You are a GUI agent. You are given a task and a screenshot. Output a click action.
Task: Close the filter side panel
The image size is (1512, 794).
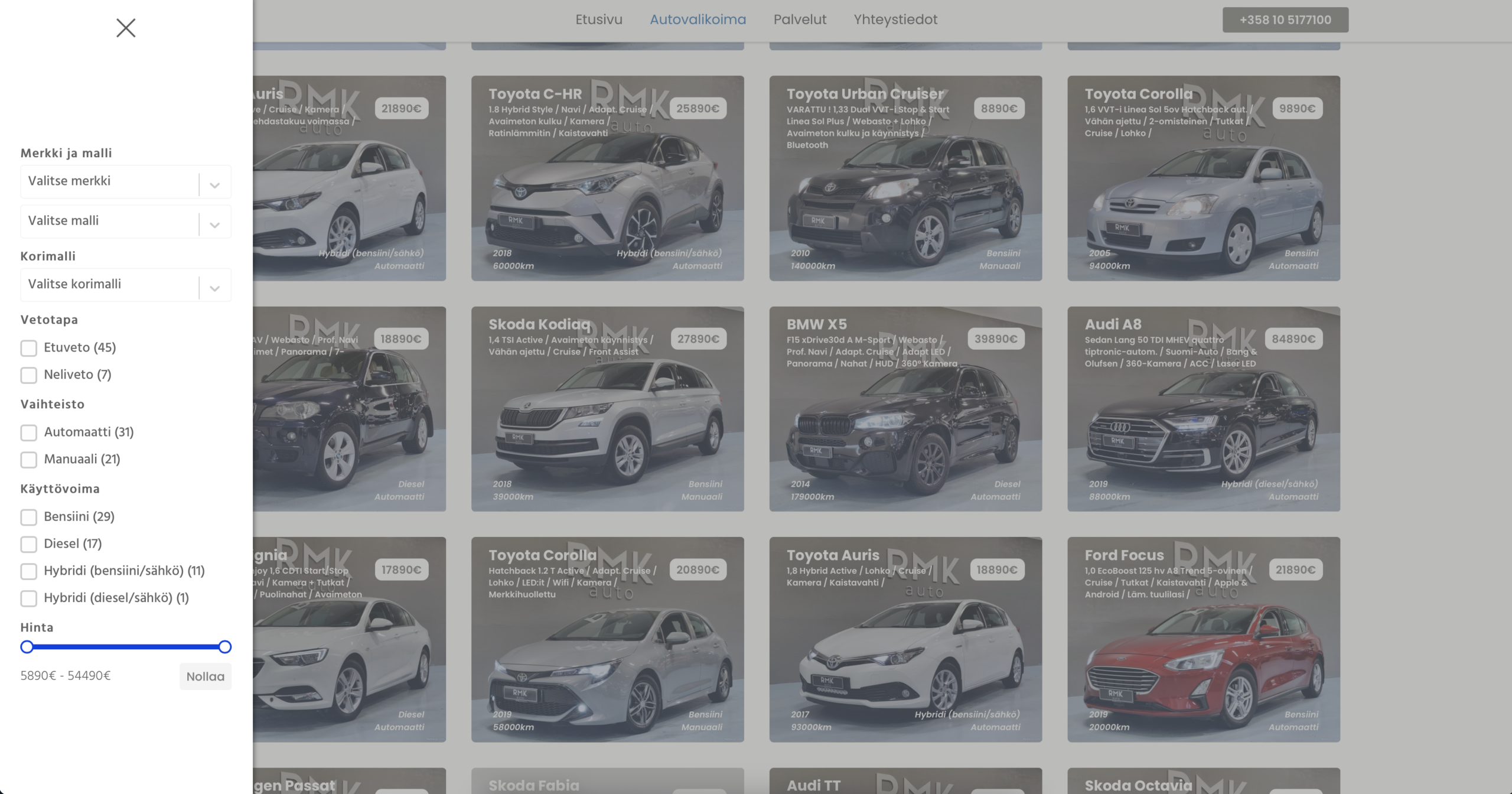pyautogui.click(x=126, y=28)
